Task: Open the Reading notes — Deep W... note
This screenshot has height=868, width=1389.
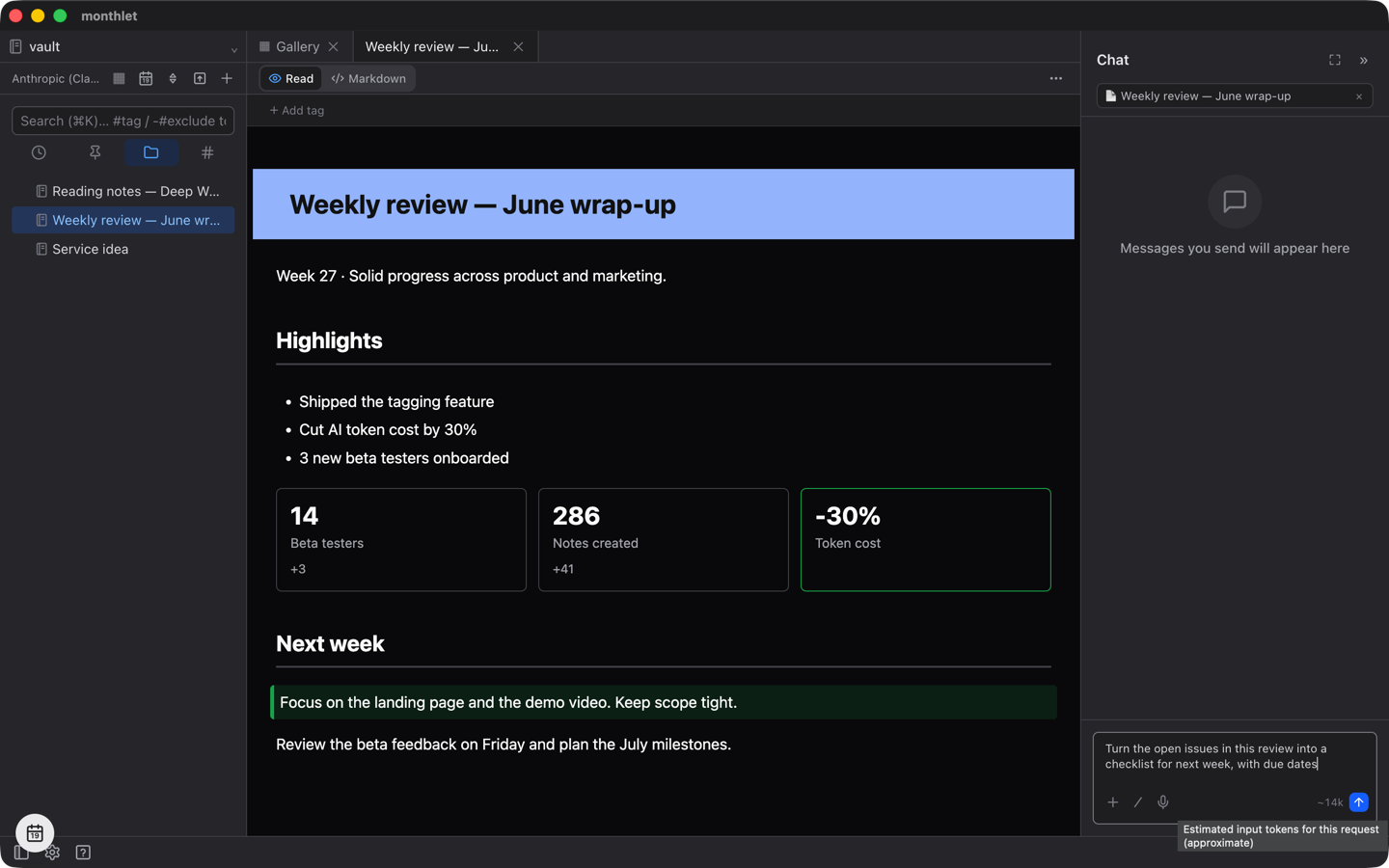Action: [123, 191]
